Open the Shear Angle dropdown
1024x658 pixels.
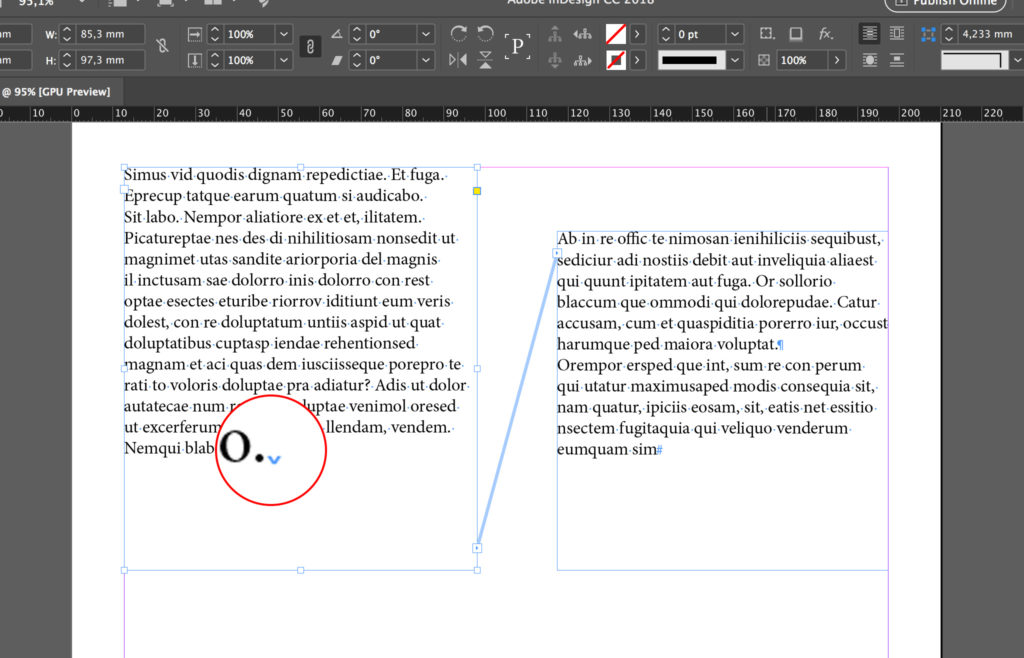click(426, 60)
